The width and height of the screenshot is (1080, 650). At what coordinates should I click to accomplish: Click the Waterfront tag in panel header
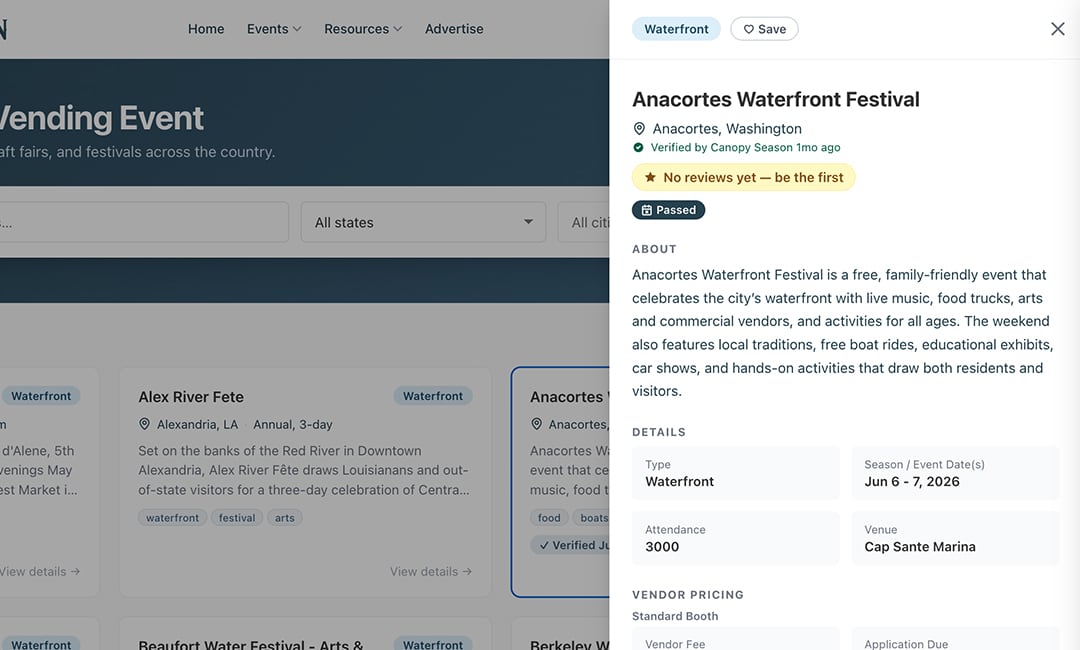point(676,29)
